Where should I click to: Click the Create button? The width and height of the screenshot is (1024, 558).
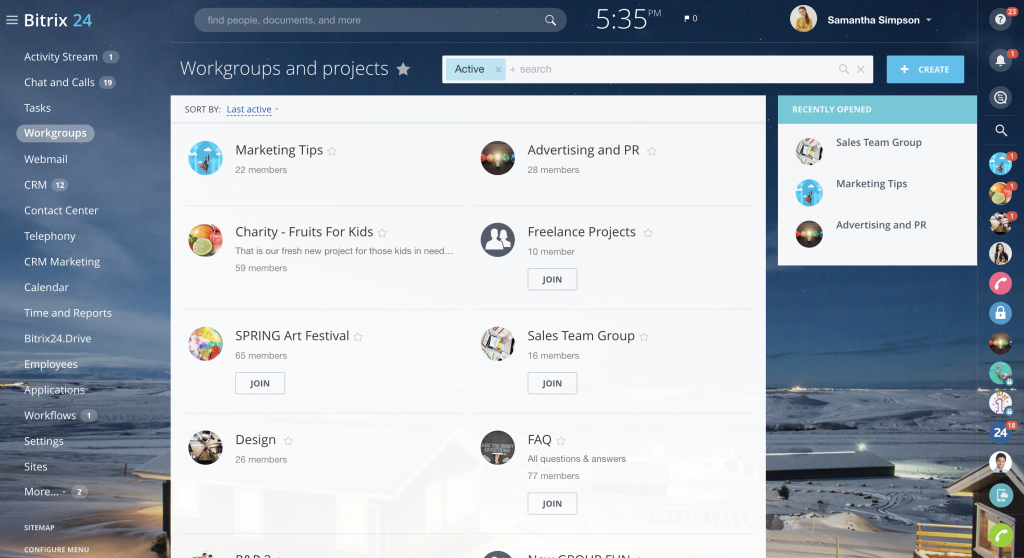924,69
